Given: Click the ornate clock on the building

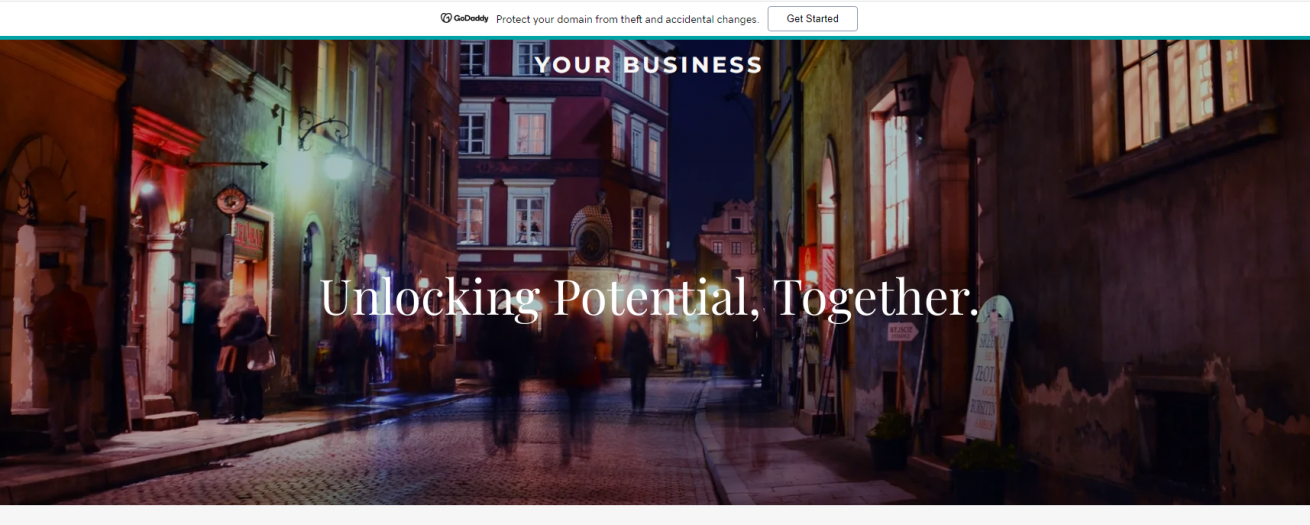Looking at the screenshot, I should click(x=590, y=238).
